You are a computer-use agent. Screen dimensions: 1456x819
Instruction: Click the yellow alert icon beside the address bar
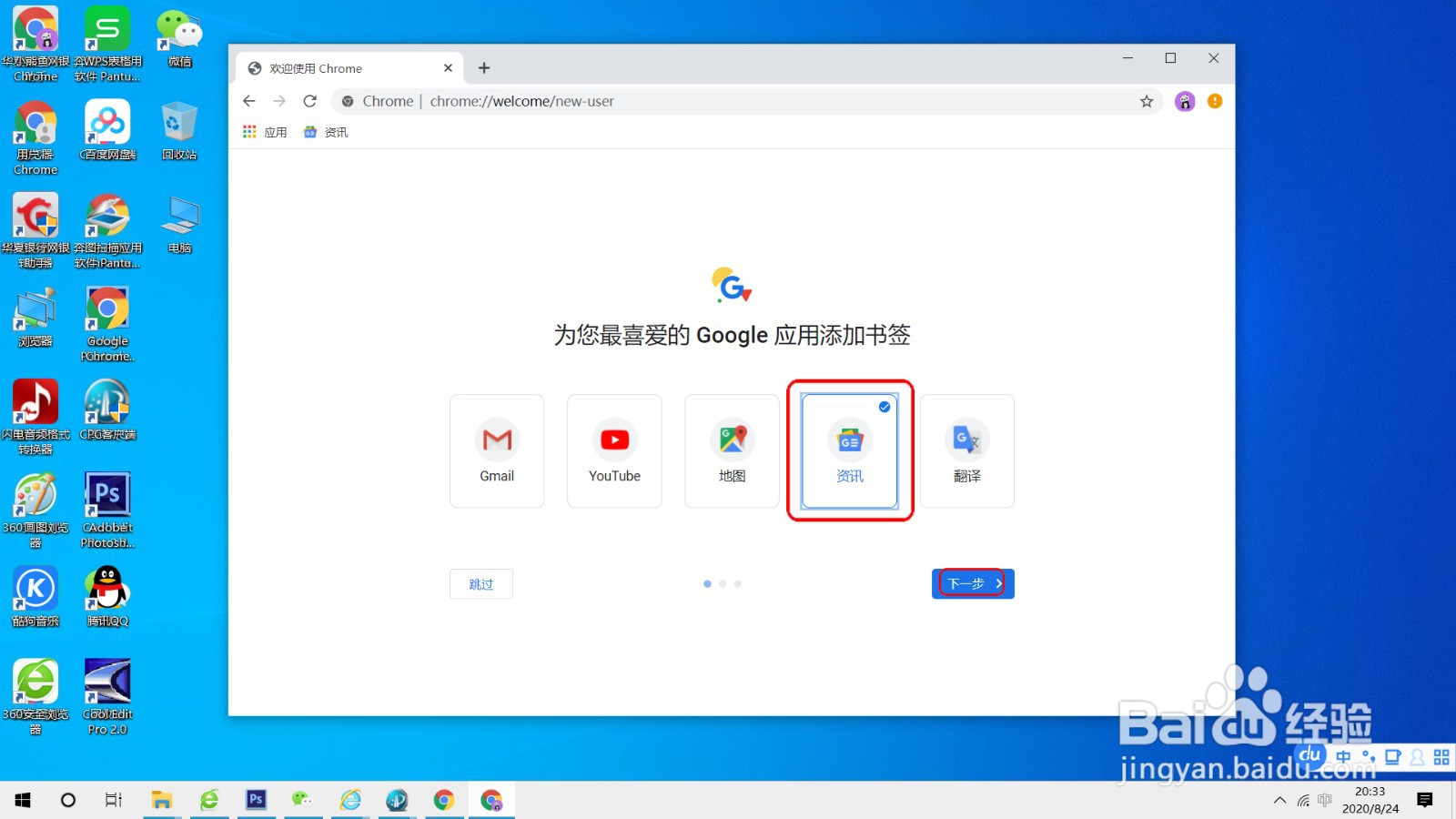tap(1214, 101)
